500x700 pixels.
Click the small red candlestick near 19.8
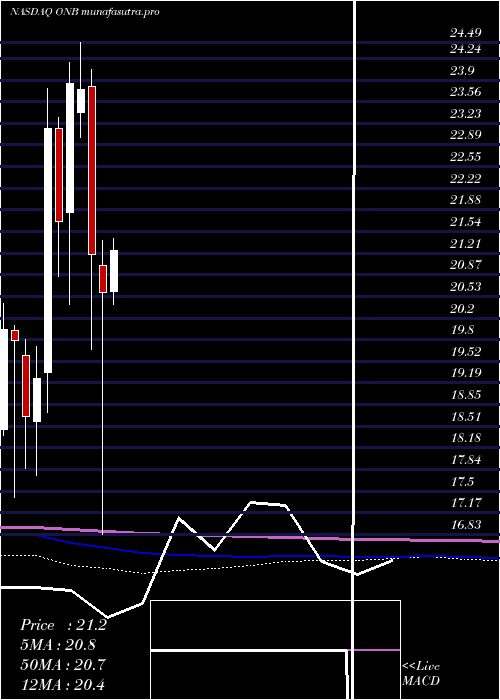click(15, 335)
